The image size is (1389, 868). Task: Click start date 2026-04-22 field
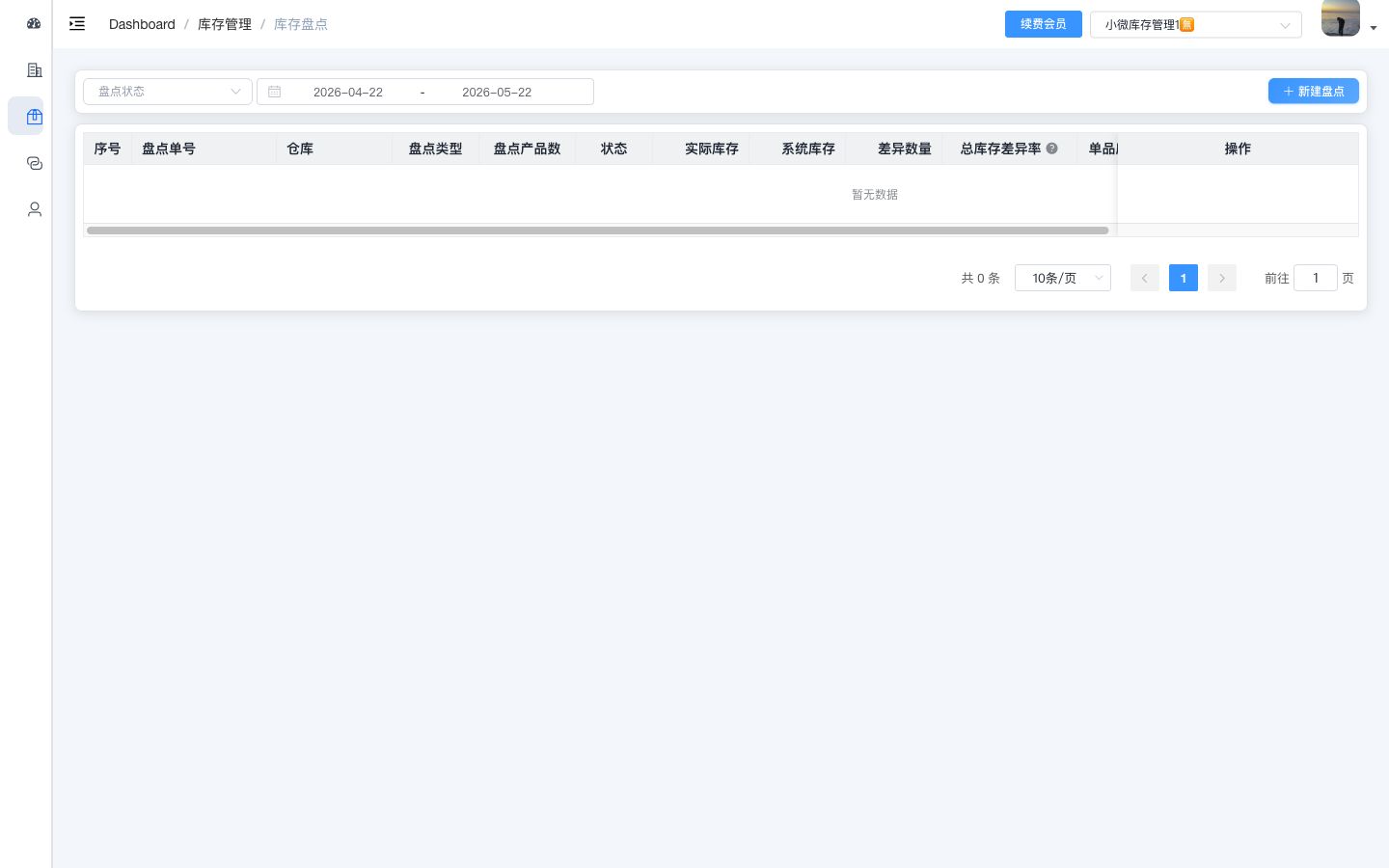(x=348, y=92)
